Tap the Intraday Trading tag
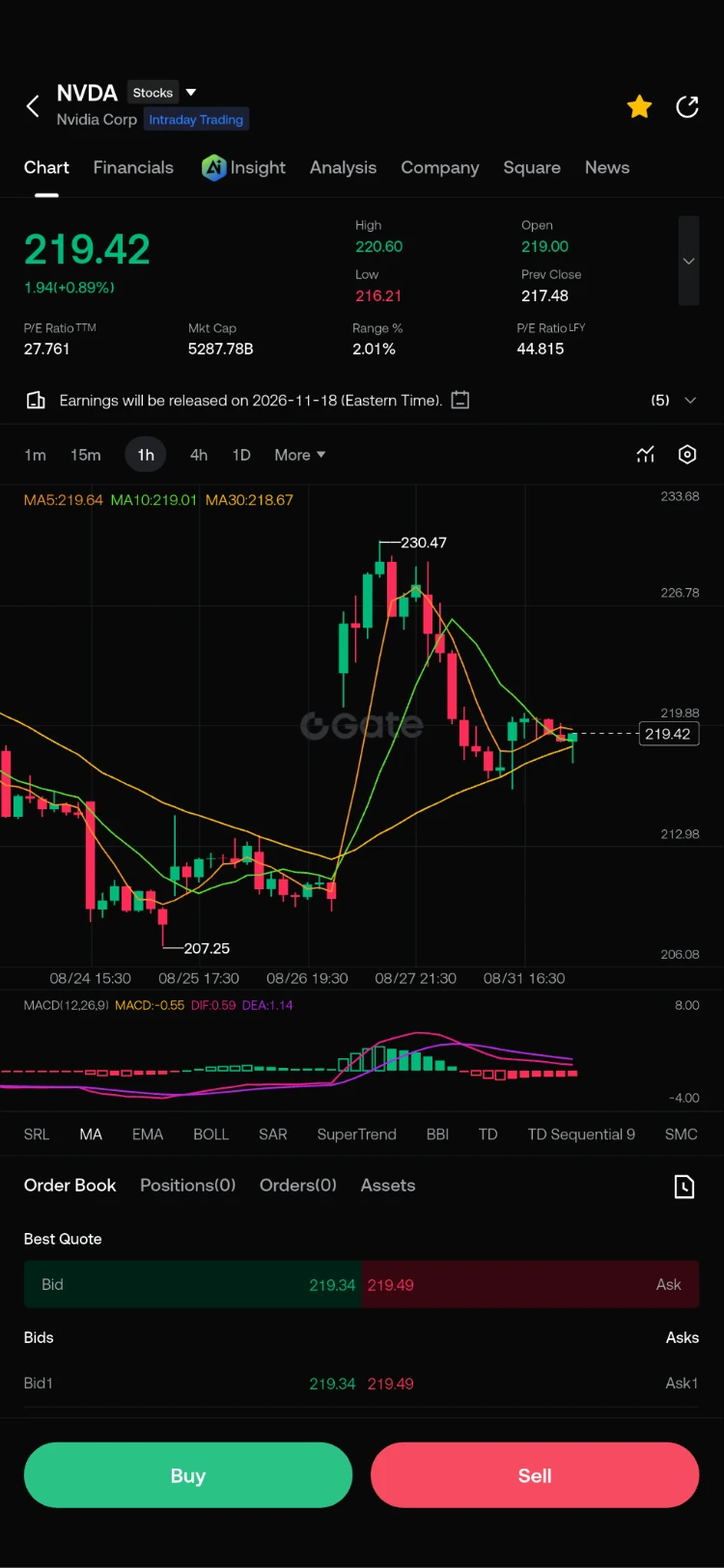 click(196, 120)
